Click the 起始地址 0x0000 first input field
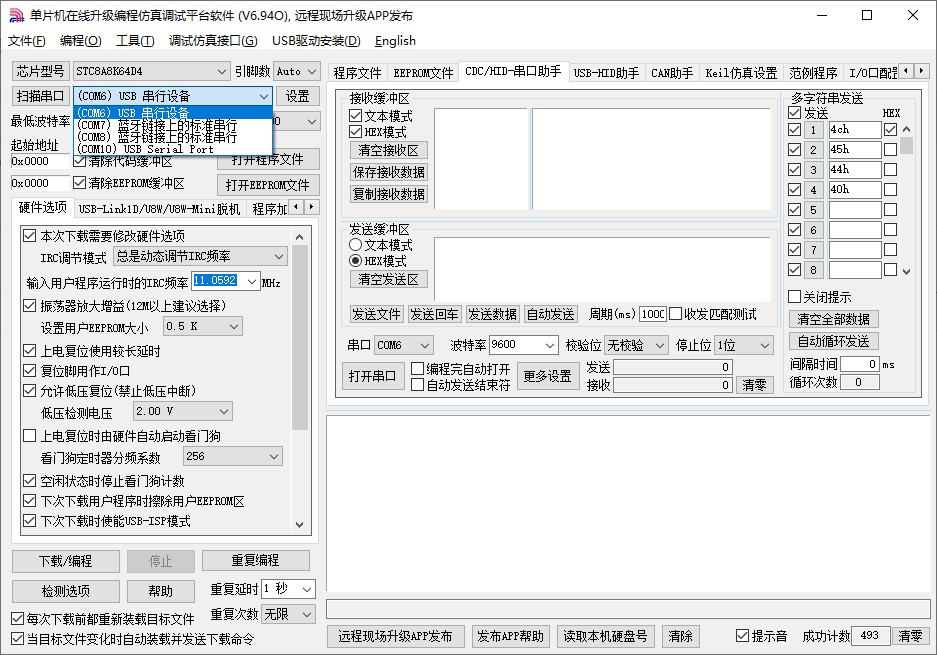The width and height of the screenshot is (937, 655). pyautogui.click(x=40, y=161)
